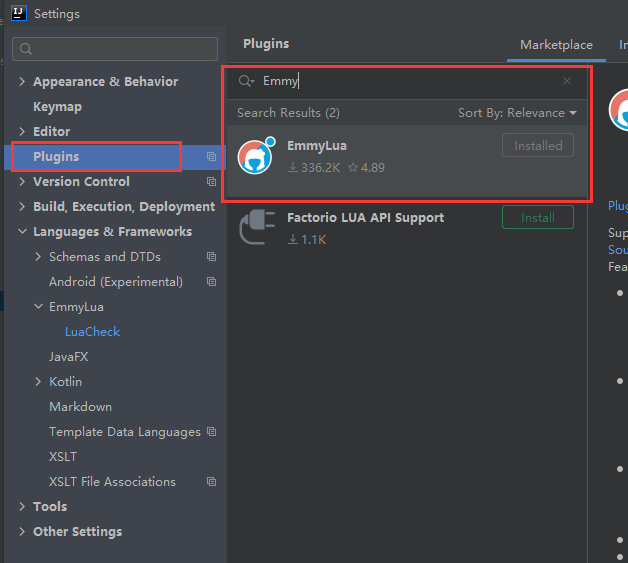Image resolution: width=628 pixels, height=563 pixels.
Task: Open plugin search history magnifier dropdown
Action: click(x=246, y=81)
